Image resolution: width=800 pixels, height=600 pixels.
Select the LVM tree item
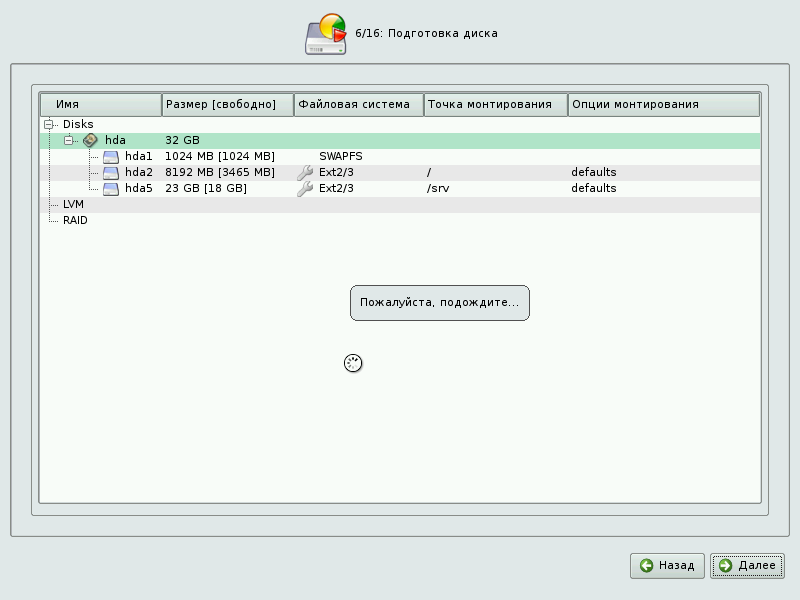[73, 204]
